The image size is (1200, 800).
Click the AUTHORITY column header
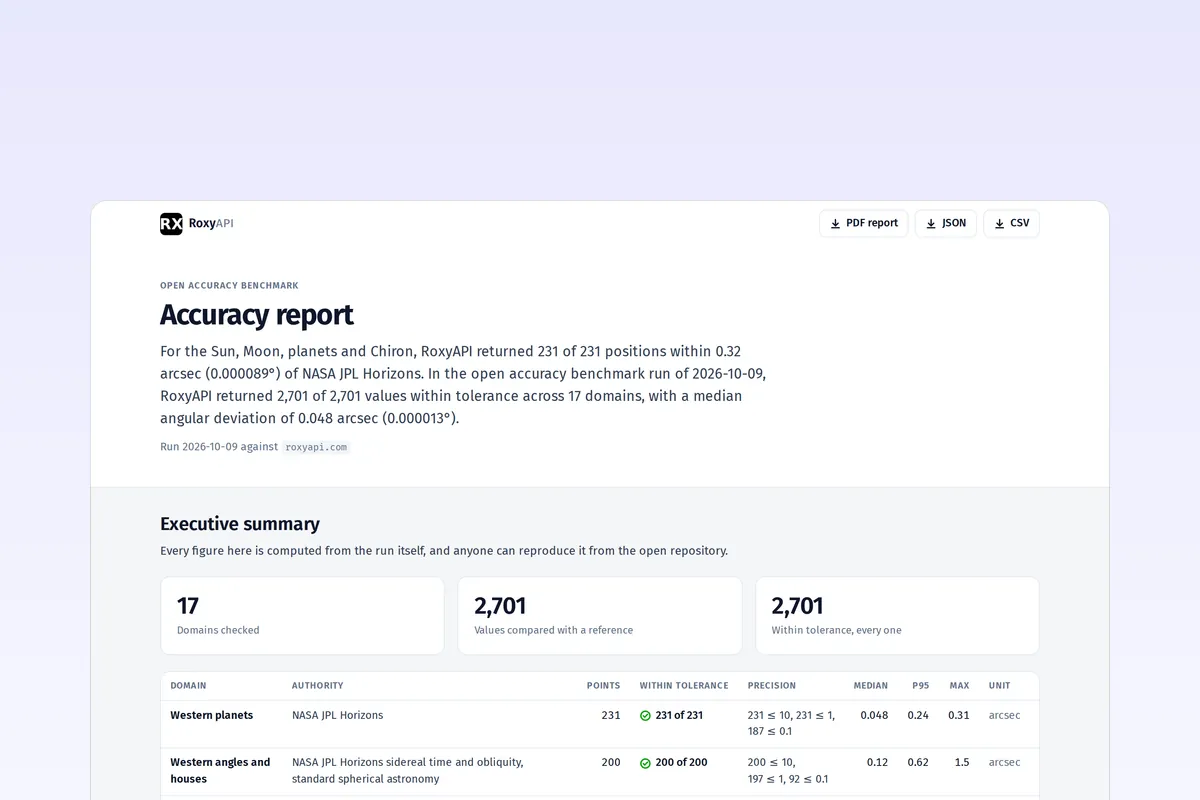pyautogui.click(x=317, y=686)
